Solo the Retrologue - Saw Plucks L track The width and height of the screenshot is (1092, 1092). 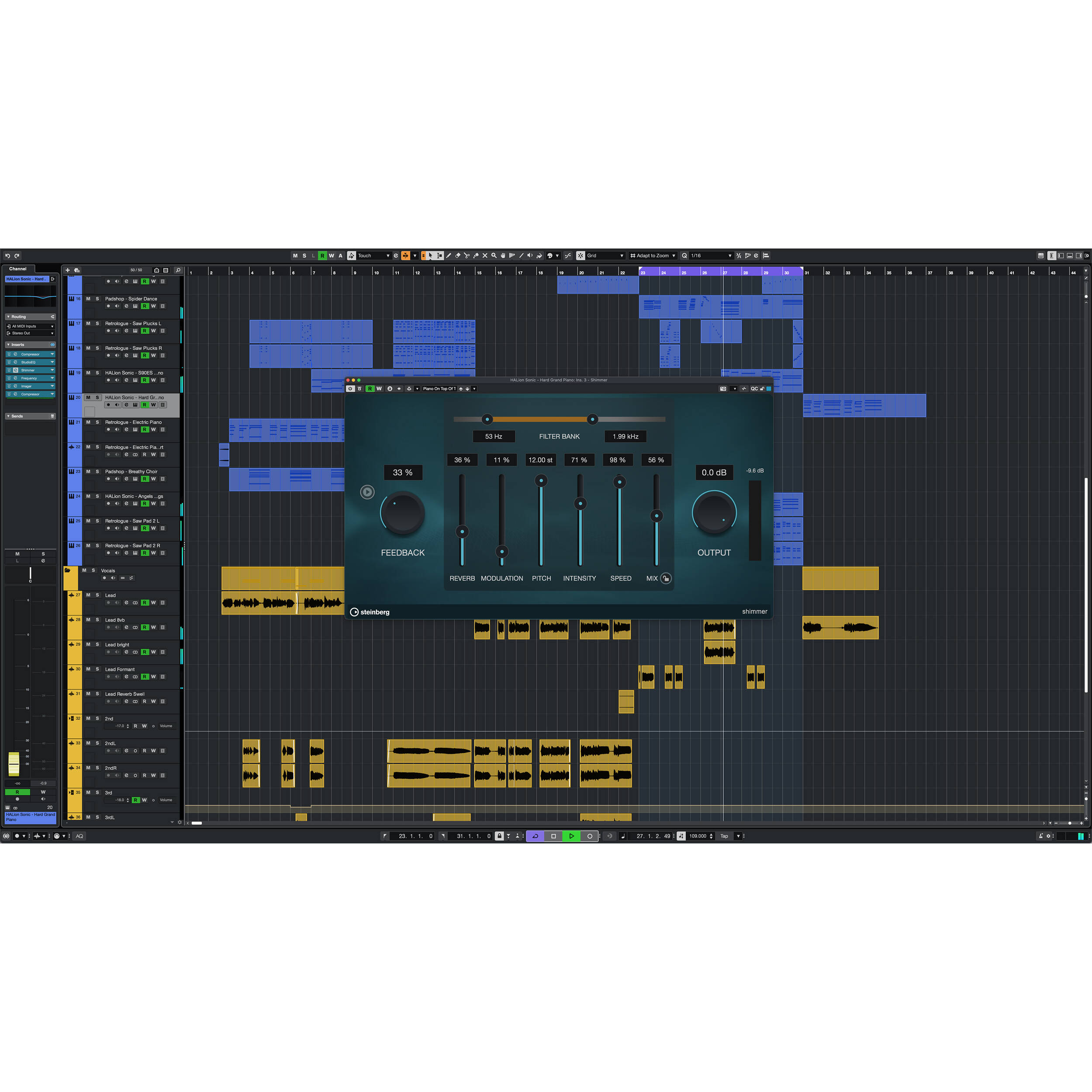tap(97, 323)
